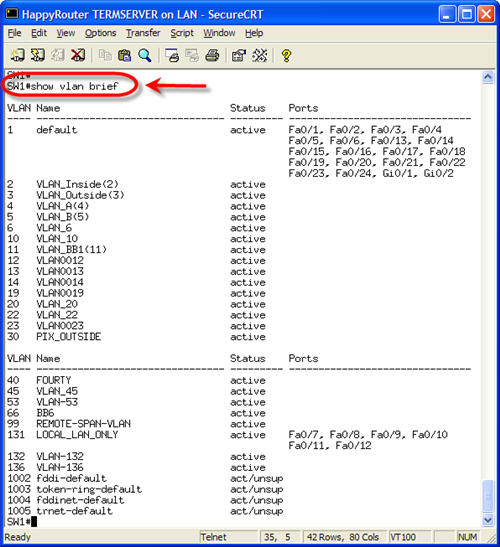The width and height of the screenshot is (500, 547).
Task: Click the greyed-out Reconnect toolbar icon
Action: click(58, 55)
